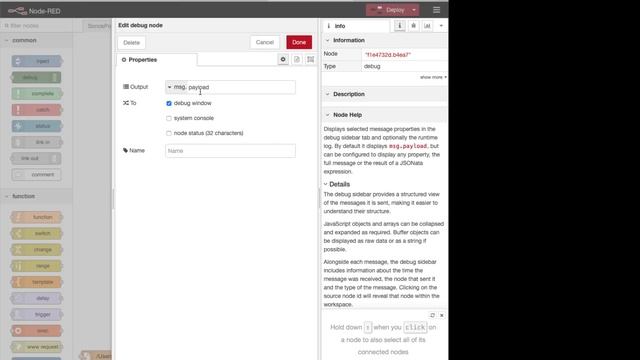Click the Node-RED logo

pos(34,11)
